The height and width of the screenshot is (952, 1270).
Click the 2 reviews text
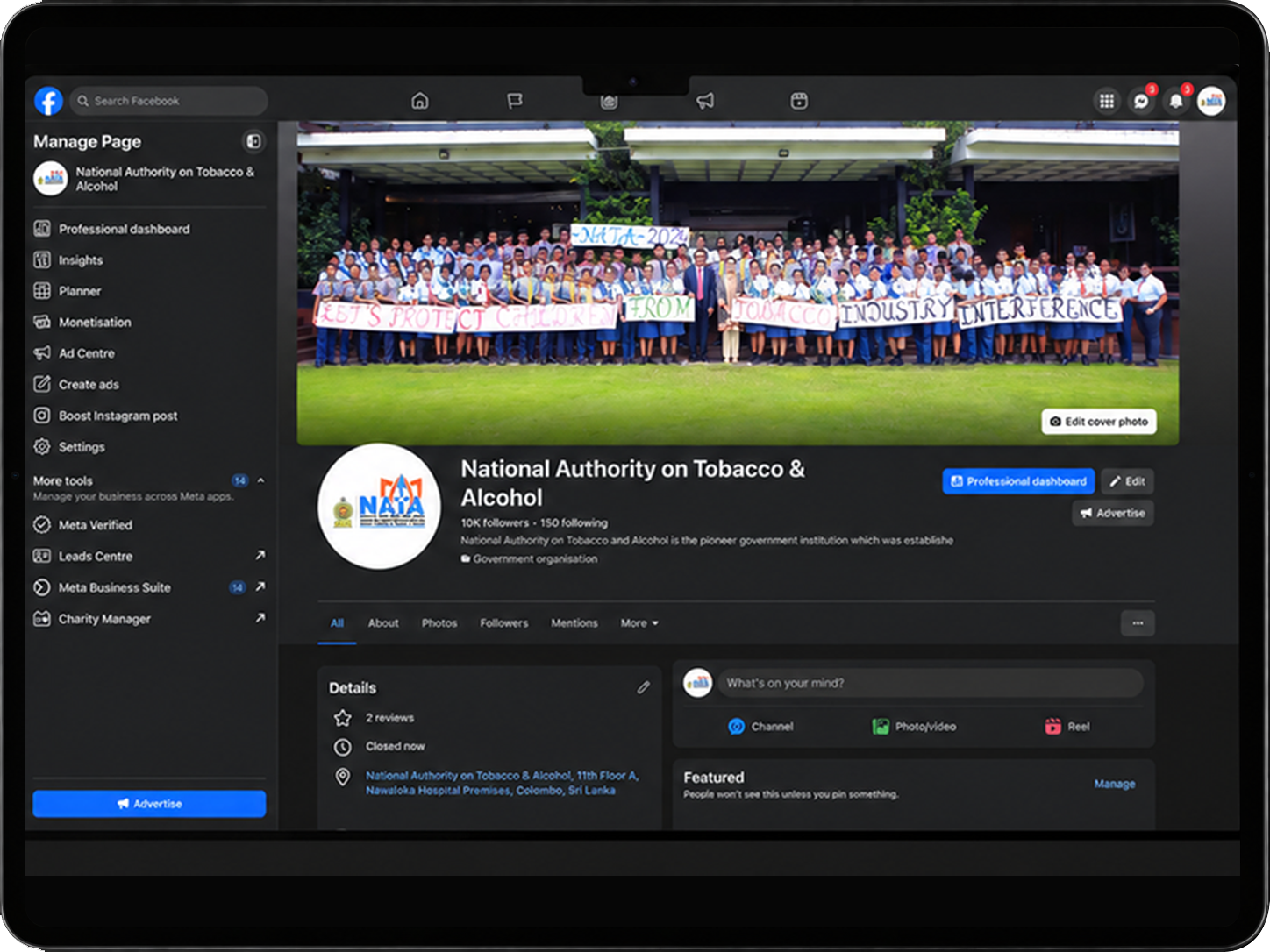pyautogui.click(x=390, y=718)
